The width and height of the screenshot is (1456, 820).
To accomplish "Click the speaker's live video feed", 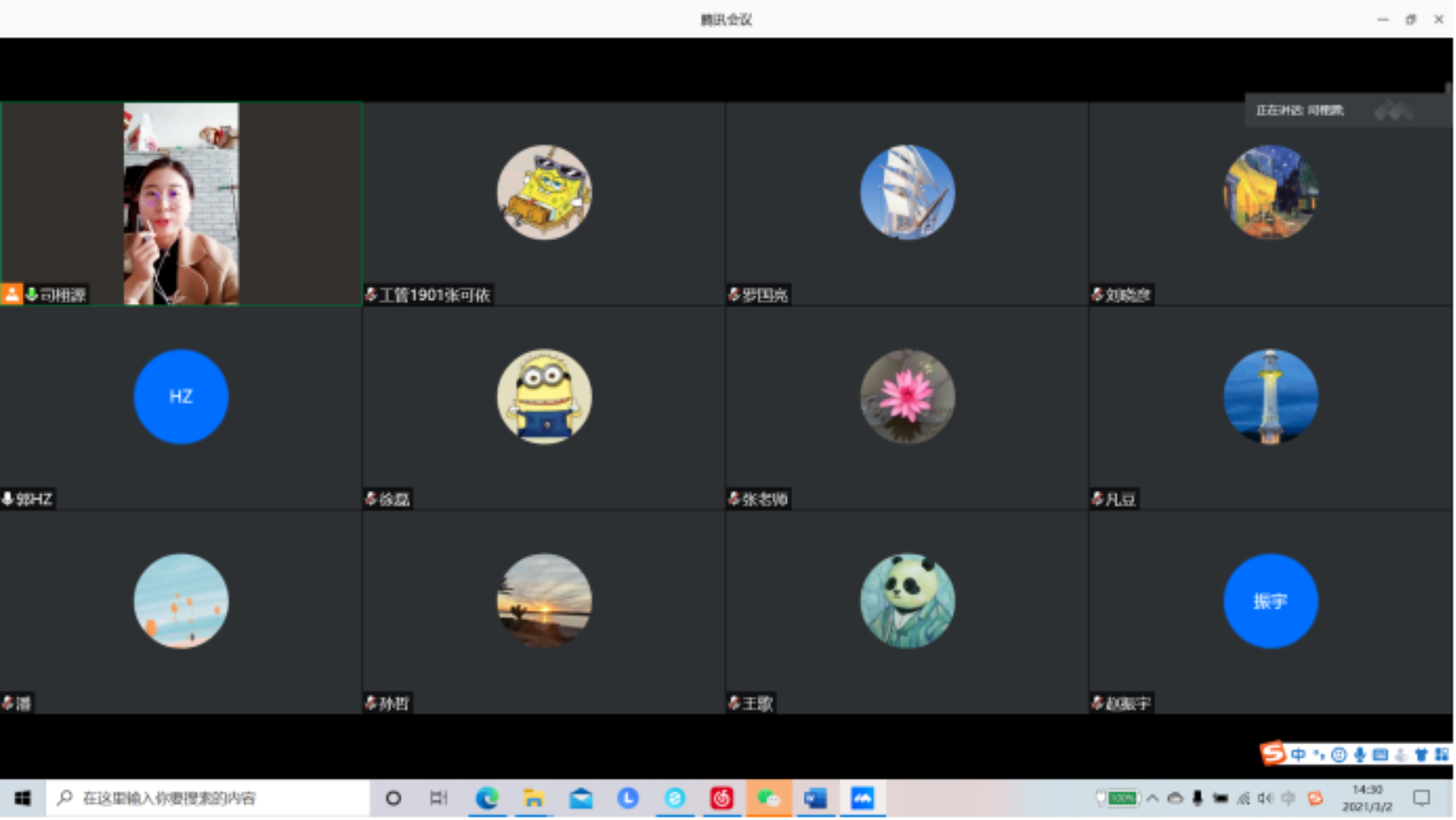I will [x=181, y=204].
